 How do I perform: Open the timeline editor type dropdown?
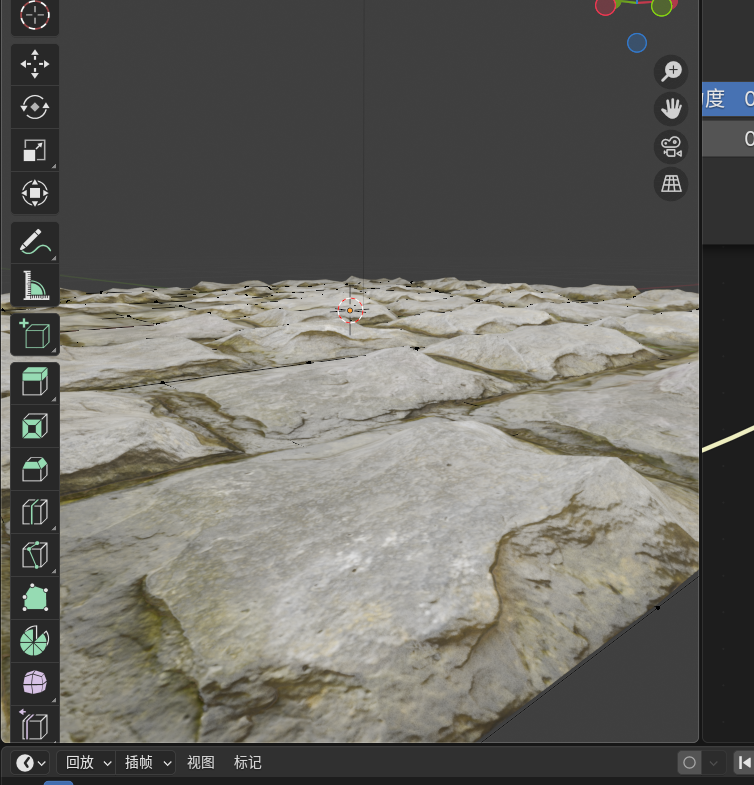[30, 763]
